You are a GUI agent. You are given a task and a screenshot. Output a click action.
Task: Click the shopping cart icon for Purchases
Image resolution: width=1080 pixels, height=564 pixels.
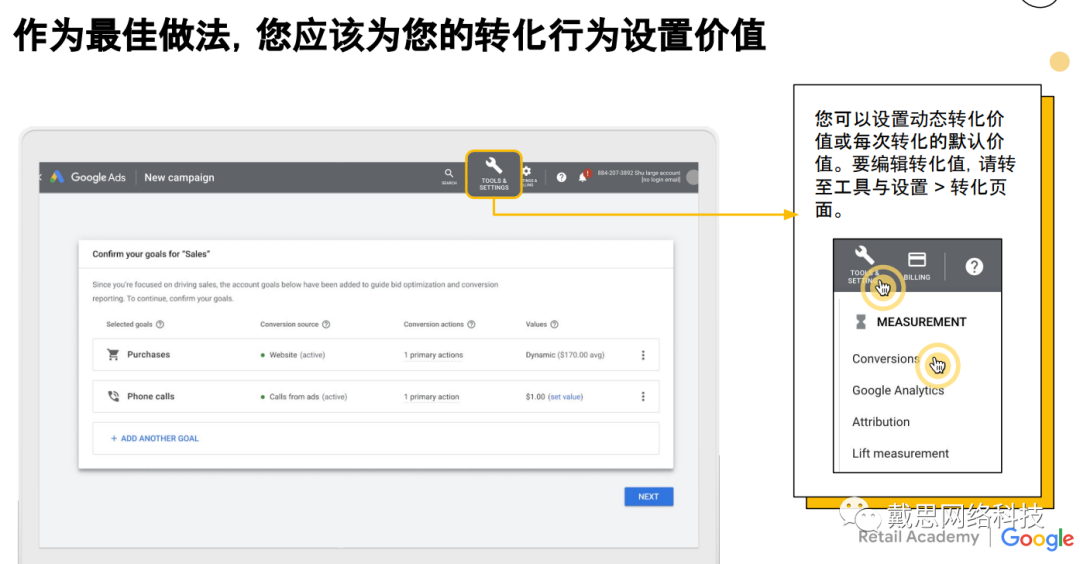point(113,355)
